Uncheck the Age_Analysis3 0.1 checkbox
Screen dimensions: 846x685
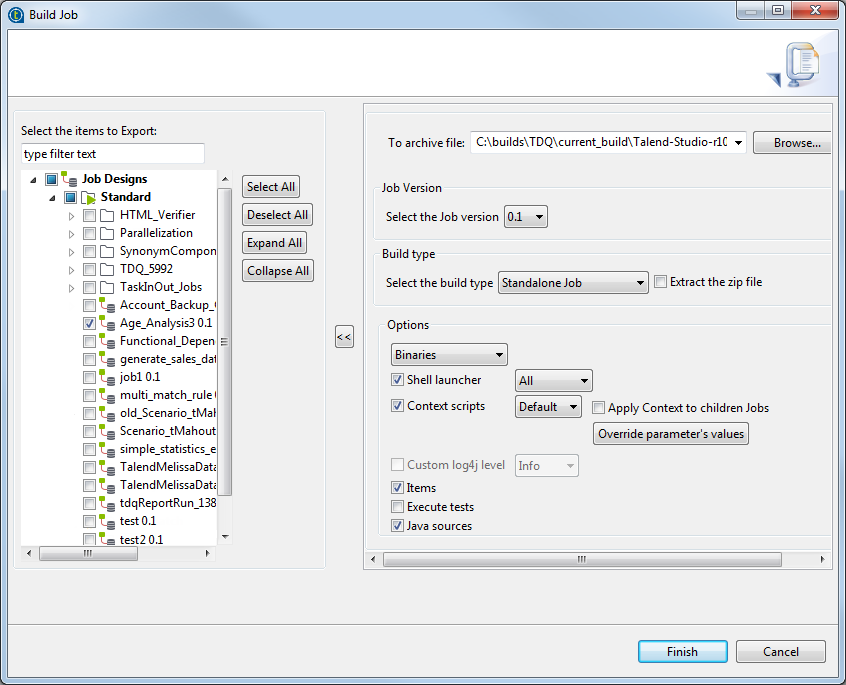coord(90,323)
